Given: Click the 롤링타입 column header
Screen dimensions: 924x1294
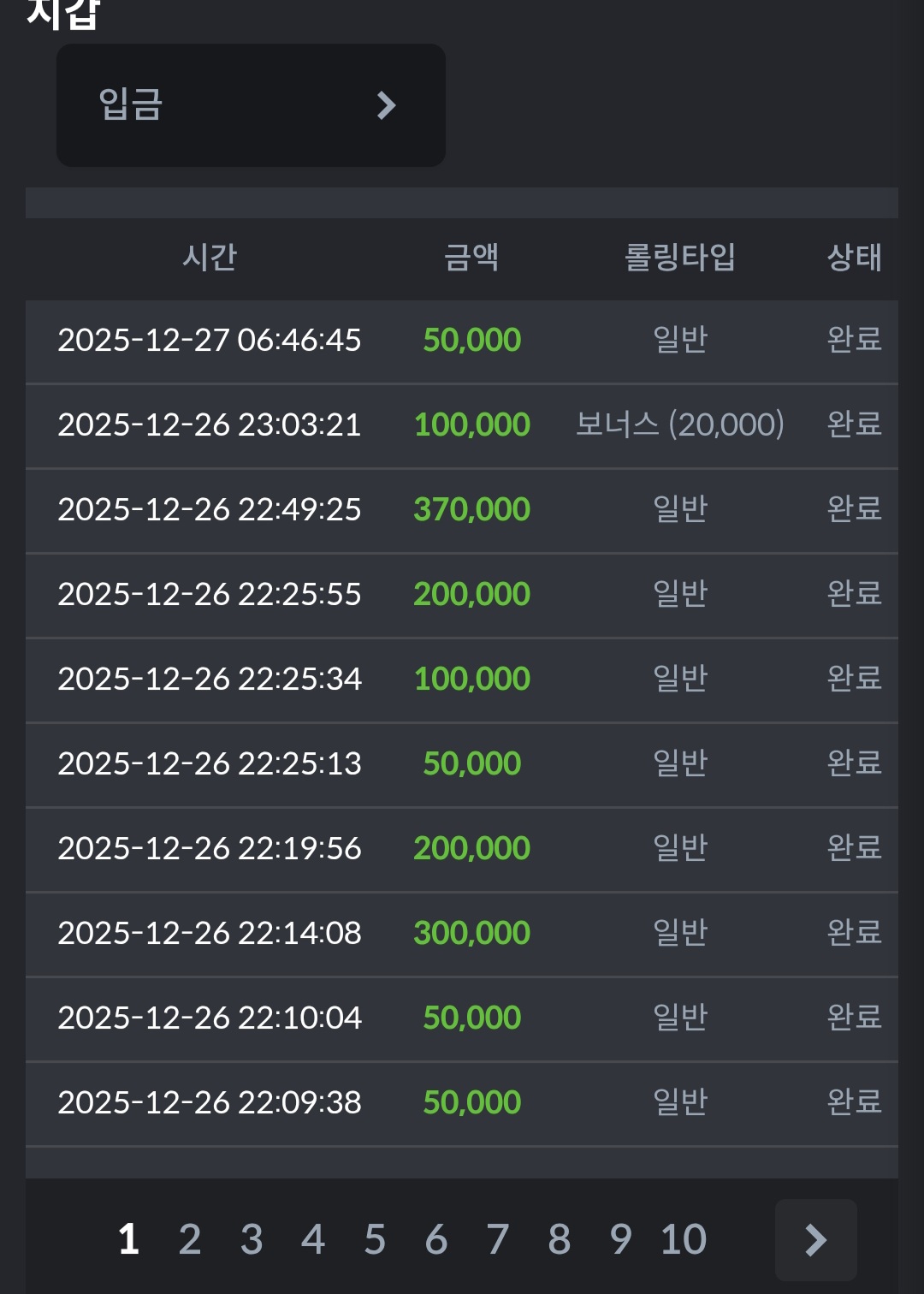Looking at the screenshot, I should tap(680, 257).
